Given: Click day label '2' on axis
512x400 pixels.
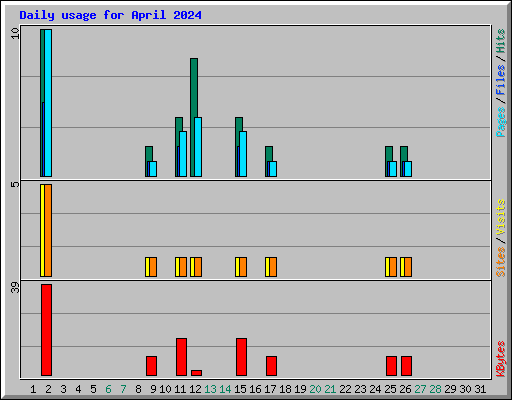Looking at the screenshot, I should coord(48,389).
